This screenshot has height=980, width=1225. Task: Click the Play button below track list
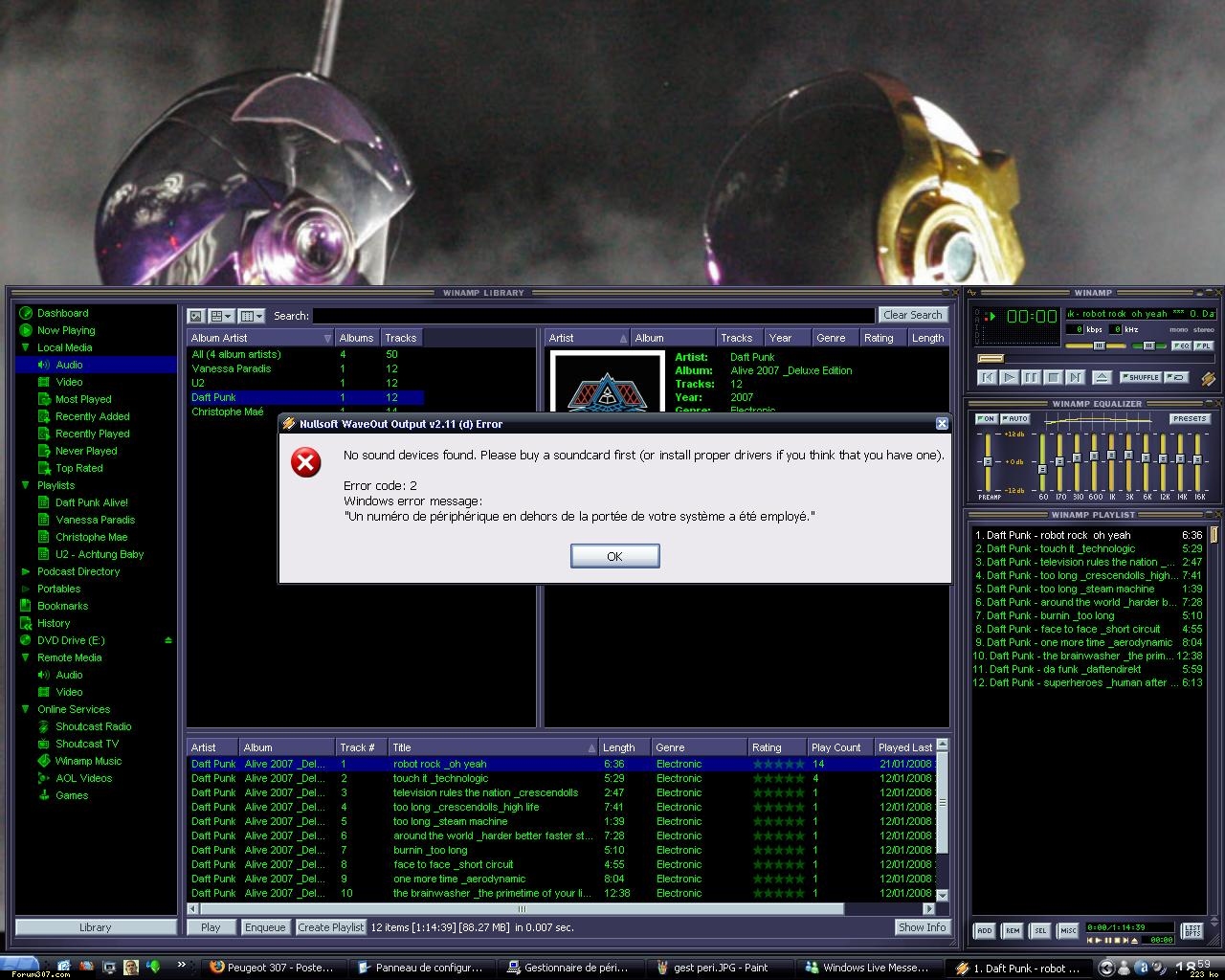pos(211,927)
